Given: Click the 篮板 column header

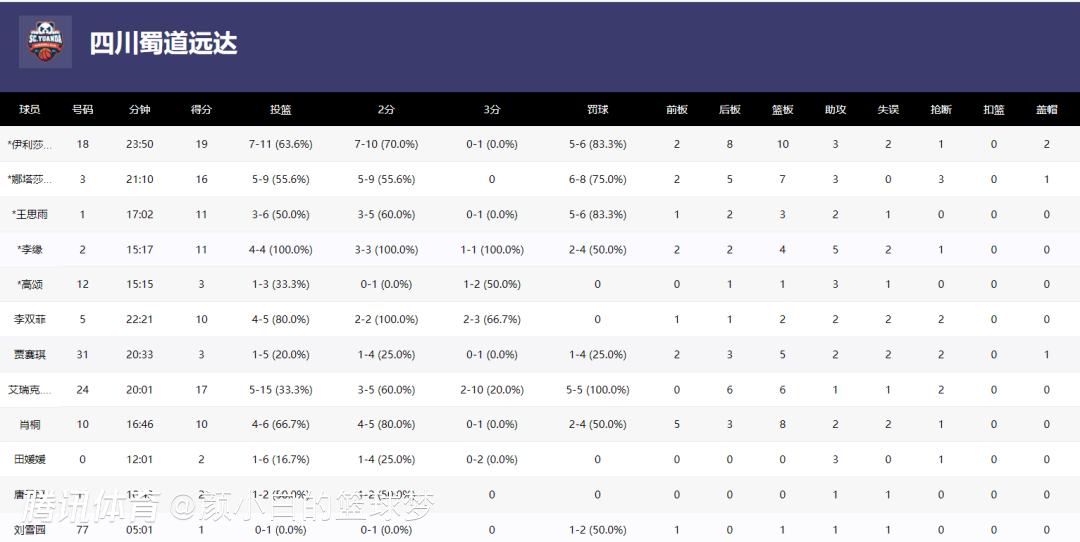Looking at the screenshot, I should [x=782, y=110].
